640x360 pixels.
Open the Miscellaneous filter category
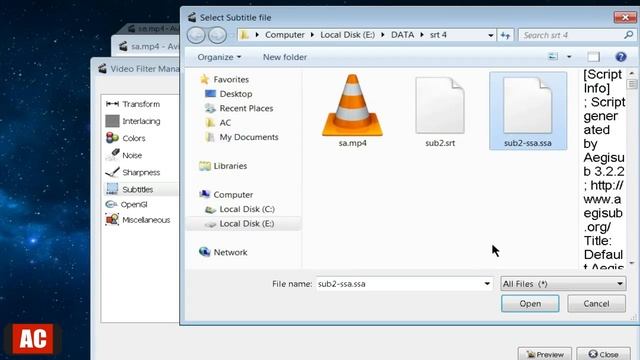point(138,220)
